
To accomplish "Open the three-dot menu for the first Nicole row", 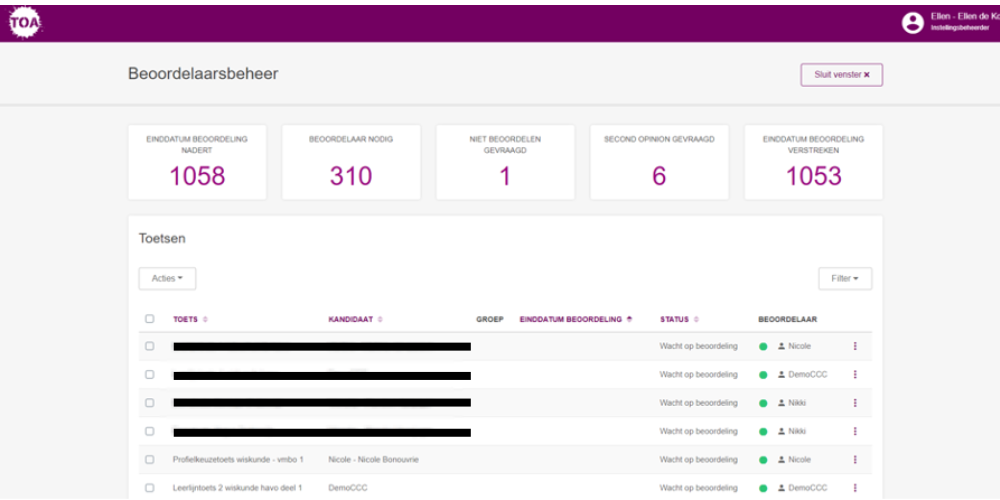I will 855,346.
